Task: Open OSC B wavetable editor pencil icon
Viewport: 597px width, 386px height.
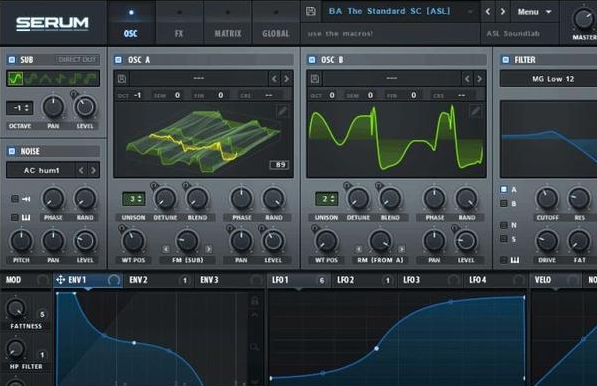Action: (475, 111)
